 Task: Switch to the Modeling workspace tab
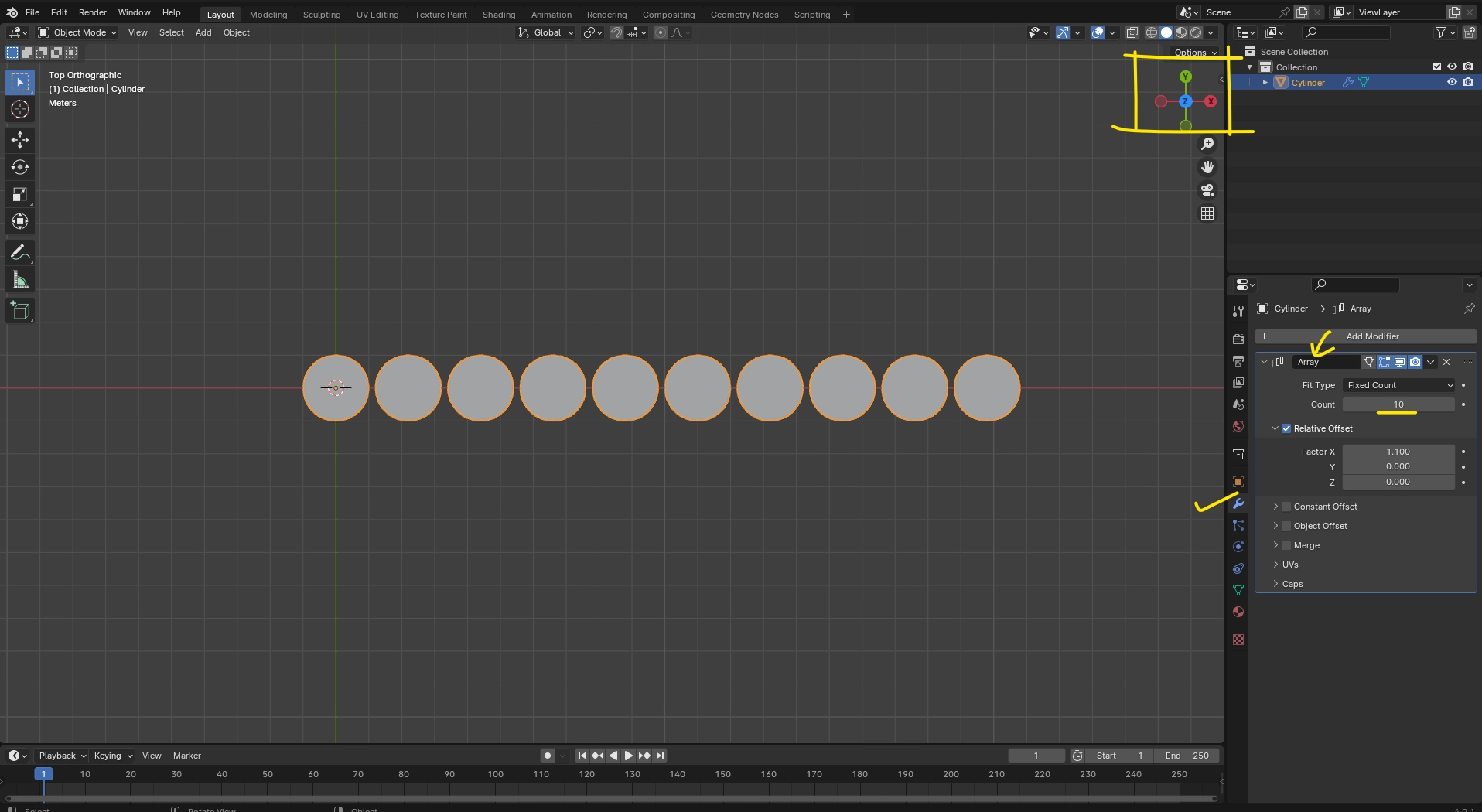268,14
